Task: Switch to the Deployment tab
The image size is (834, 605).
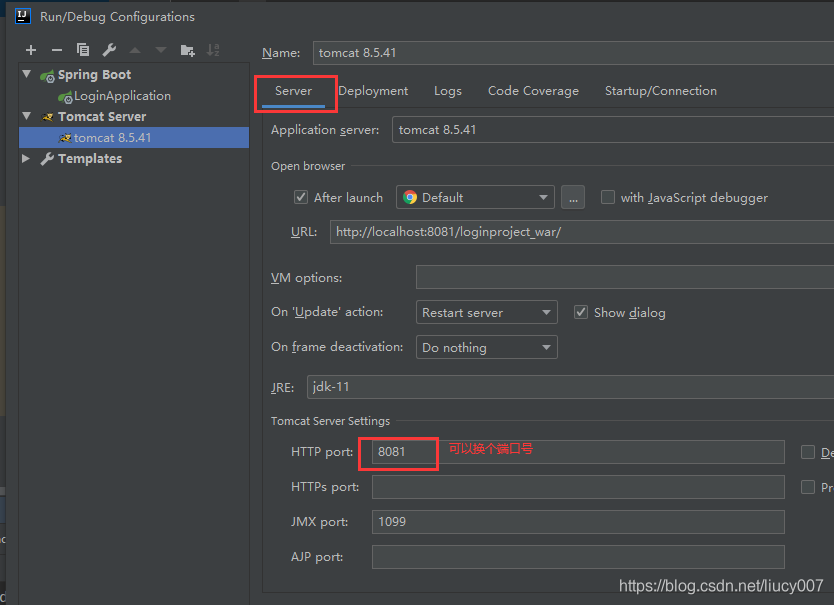Action: 373,91
